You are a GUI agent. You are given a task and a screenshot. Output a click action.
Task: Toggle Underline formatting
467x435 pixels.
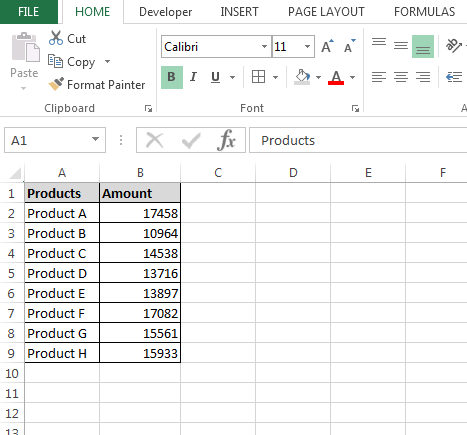pyautogui.click(x=215, y=77)
